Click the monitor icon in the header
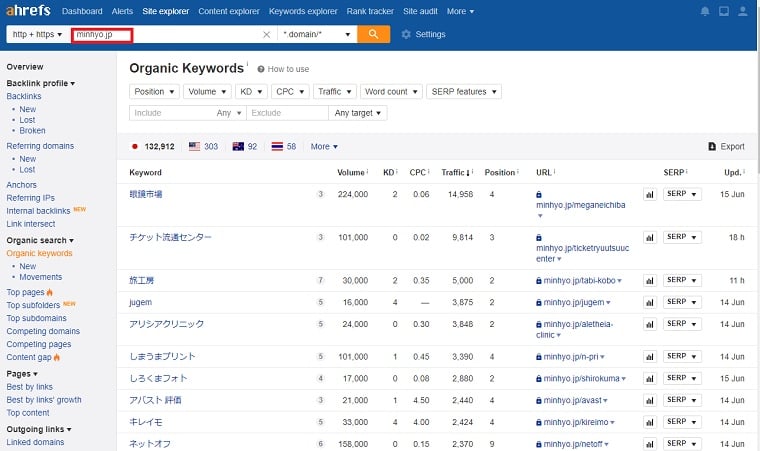Viewport: 760px width, 451px height. (726, 11)
